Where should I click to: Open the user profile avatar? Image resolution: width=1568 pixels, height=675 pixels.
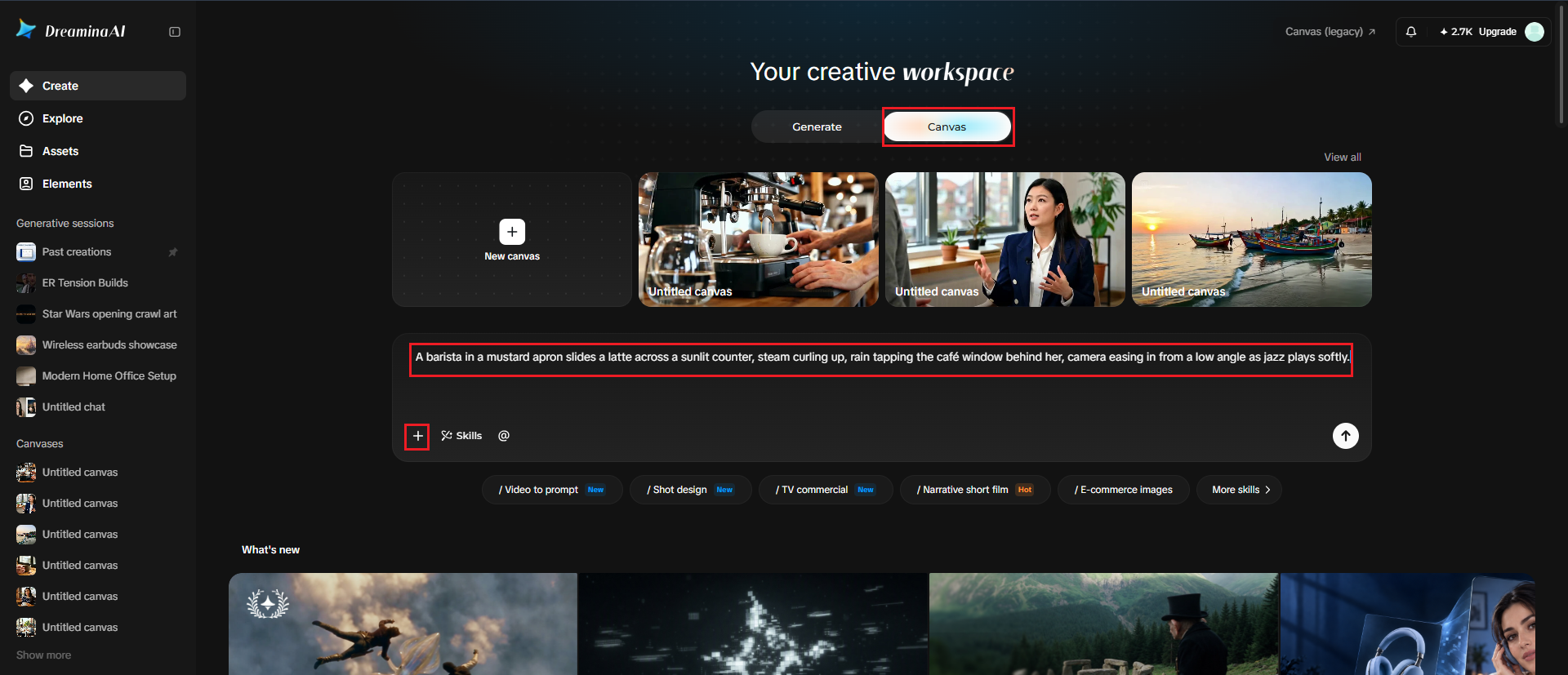(1535, 32)
